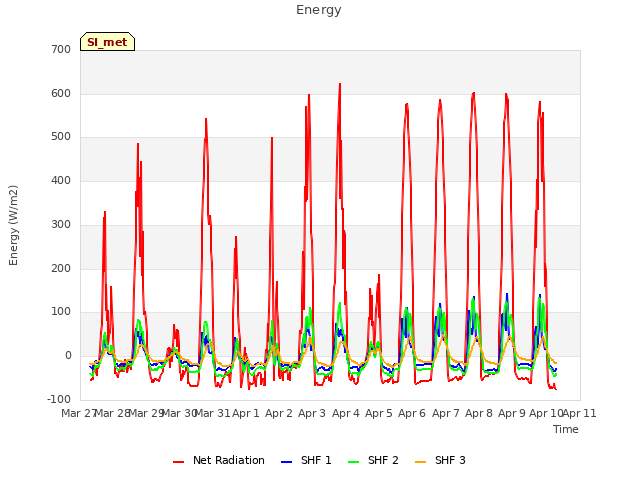Click the 0 y-axis tick label
Screen dimensions: 640x480
68,356
